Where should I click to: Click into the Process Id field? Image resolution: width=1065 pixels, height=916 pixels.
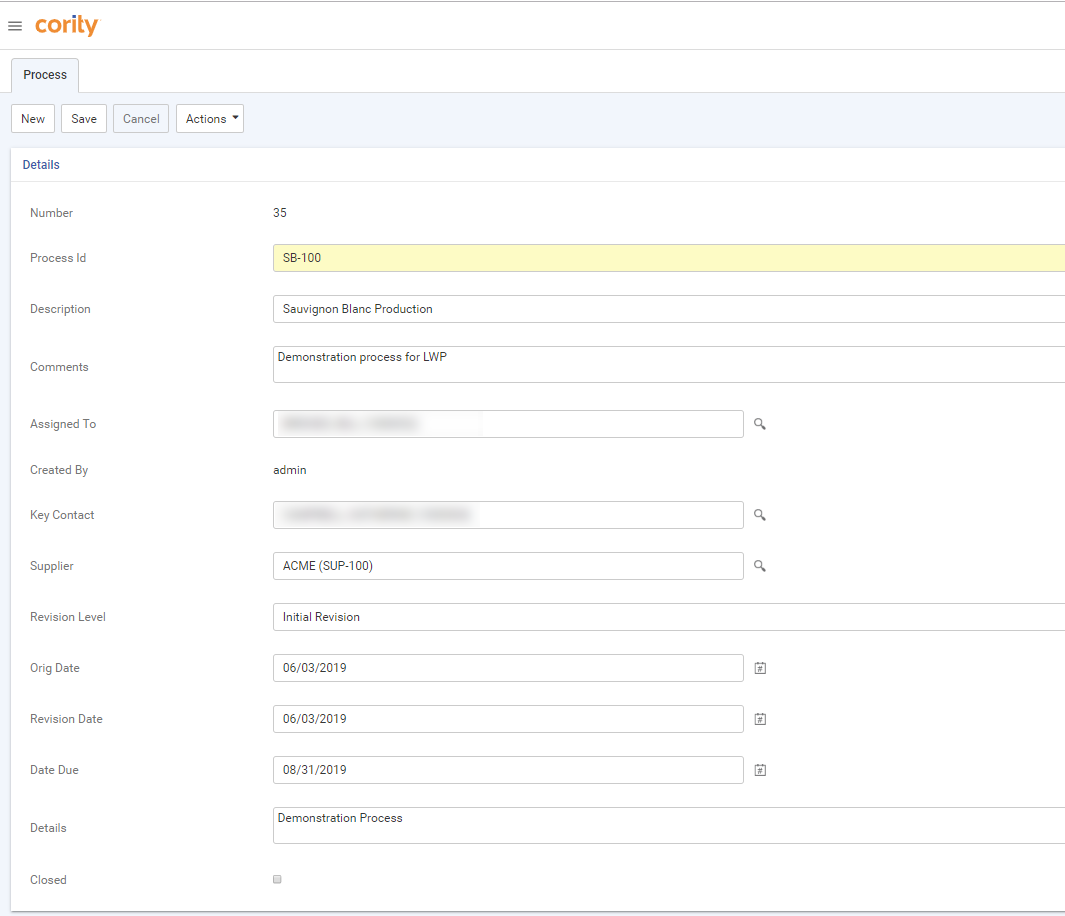668,258
